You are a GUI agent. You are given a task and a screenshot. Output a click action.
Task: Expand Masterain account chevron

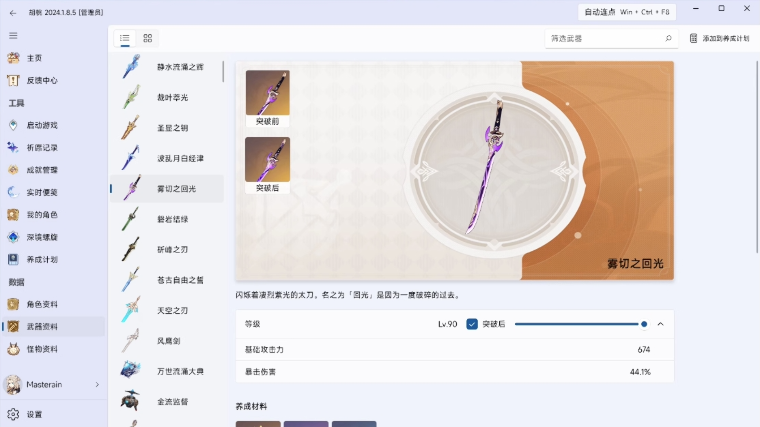pos(97,384)
